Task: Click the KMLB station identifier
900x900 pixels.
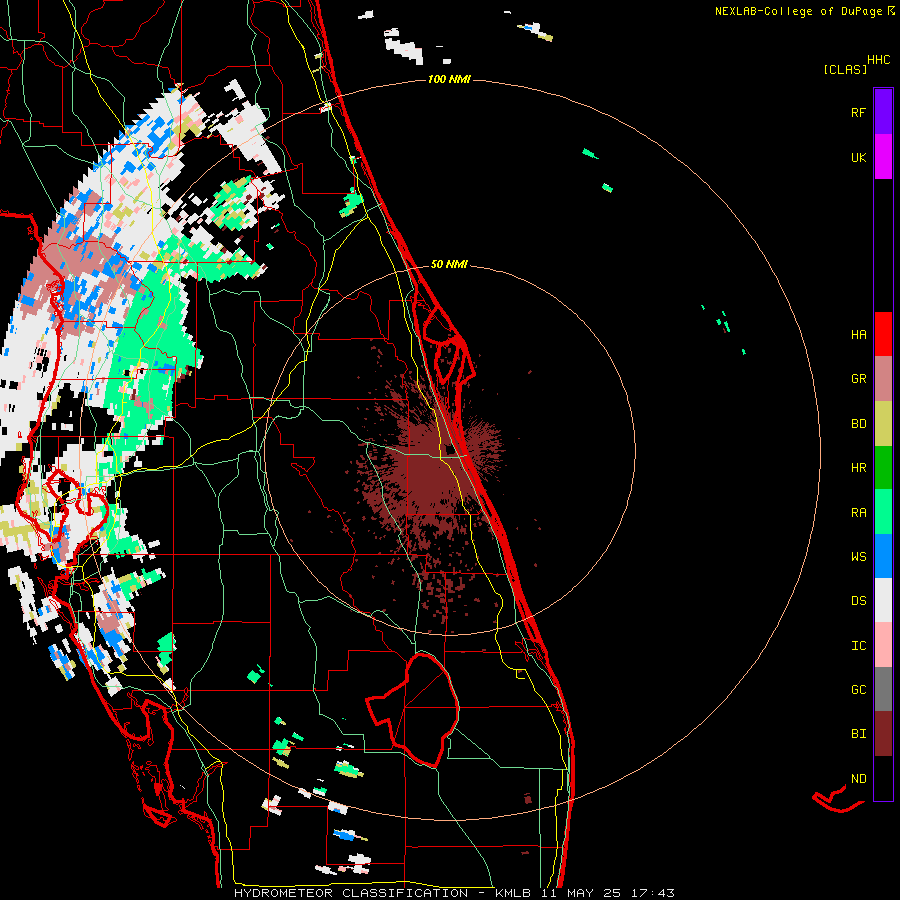Action: [511, 893]
